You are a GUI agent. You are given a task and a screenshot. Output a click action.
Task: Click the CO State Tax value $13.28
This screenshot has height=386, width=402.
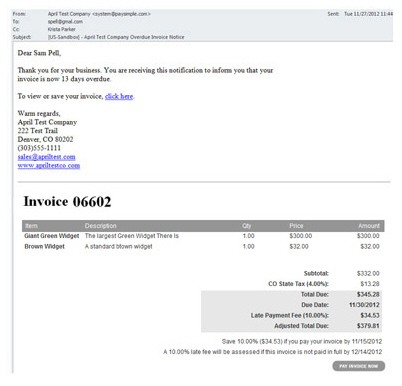[370, 284]
